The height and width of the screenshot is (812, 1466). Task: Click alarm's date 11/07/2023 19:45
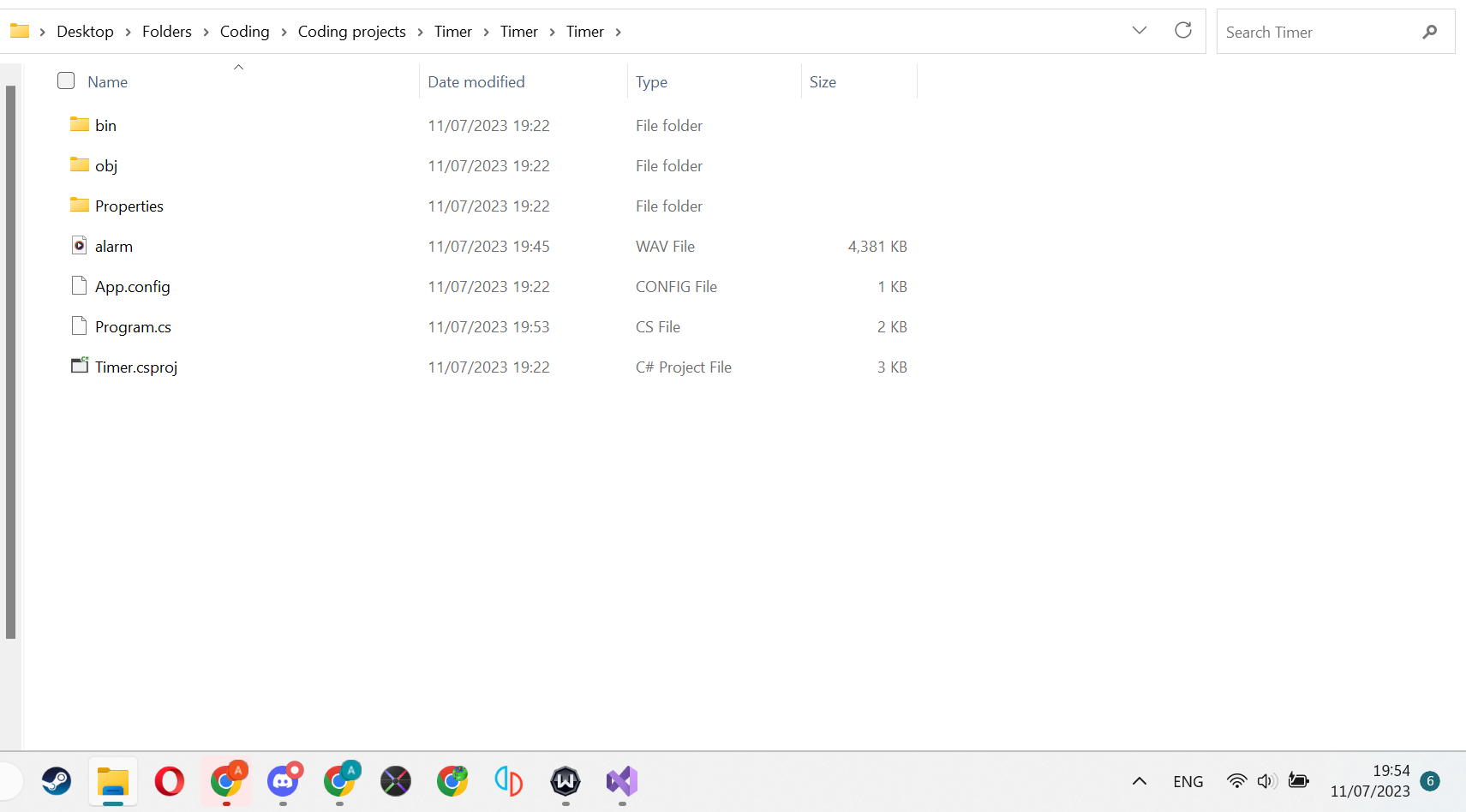(488, 247)
